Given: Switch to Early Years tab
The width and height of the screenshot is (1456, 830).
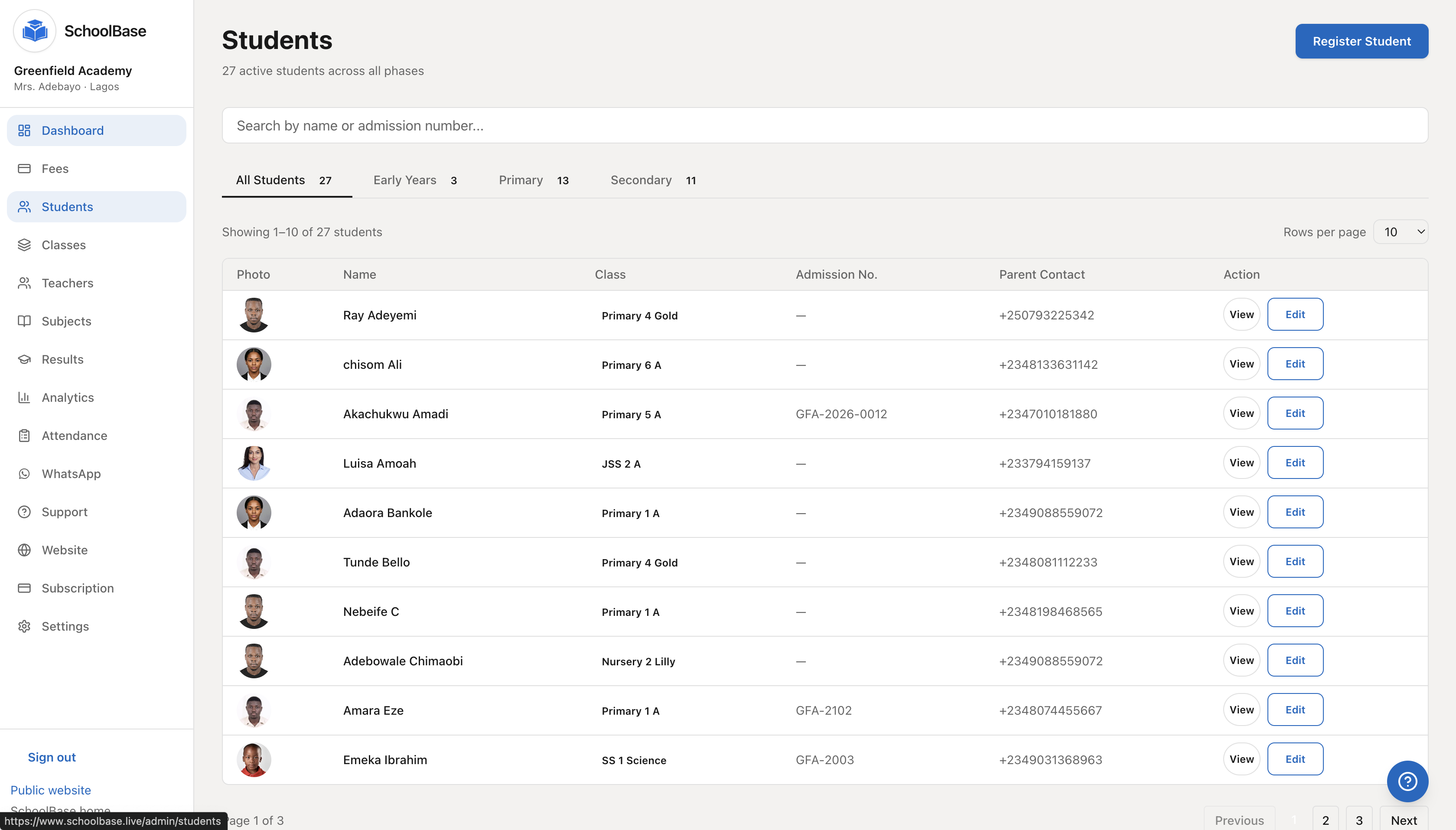Looking at the screenshot, I should (415, 181).
